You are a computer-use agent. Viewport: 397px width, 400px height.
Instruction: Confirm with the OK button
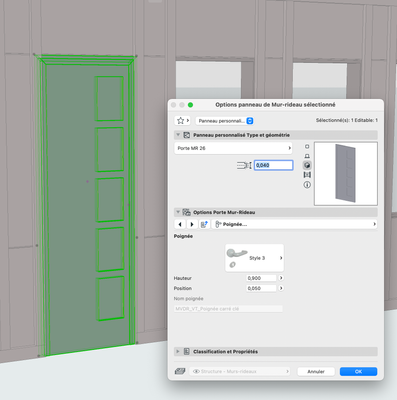pyautogui.click(x=358, y=371)
